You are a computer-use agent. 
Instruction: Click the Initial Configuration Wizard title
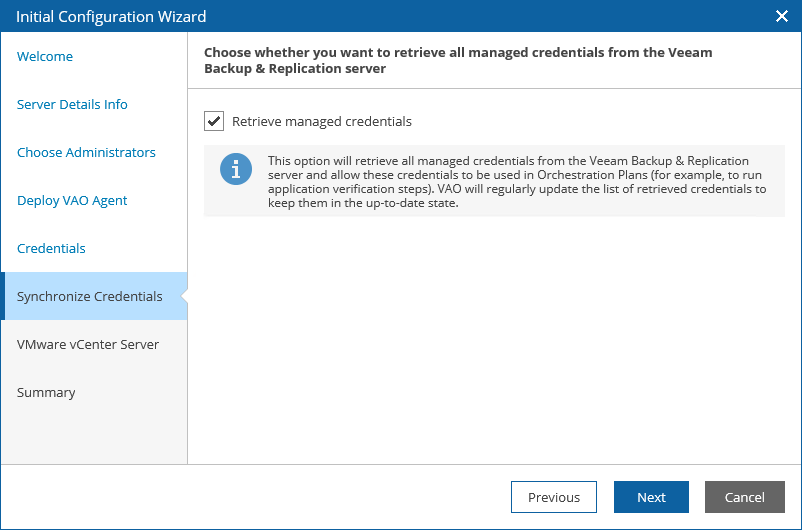click(x=111, y=16)
